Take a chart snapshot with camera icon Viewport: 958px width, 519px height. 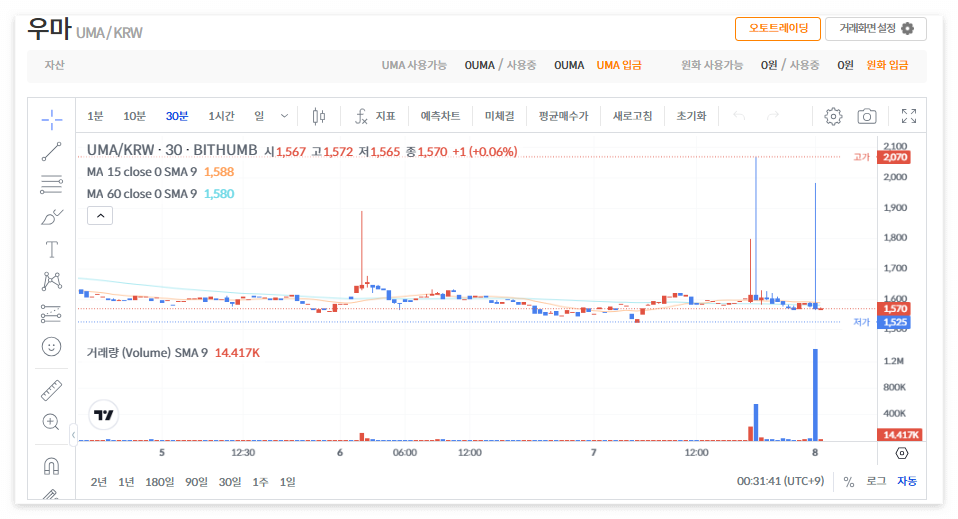867,116
